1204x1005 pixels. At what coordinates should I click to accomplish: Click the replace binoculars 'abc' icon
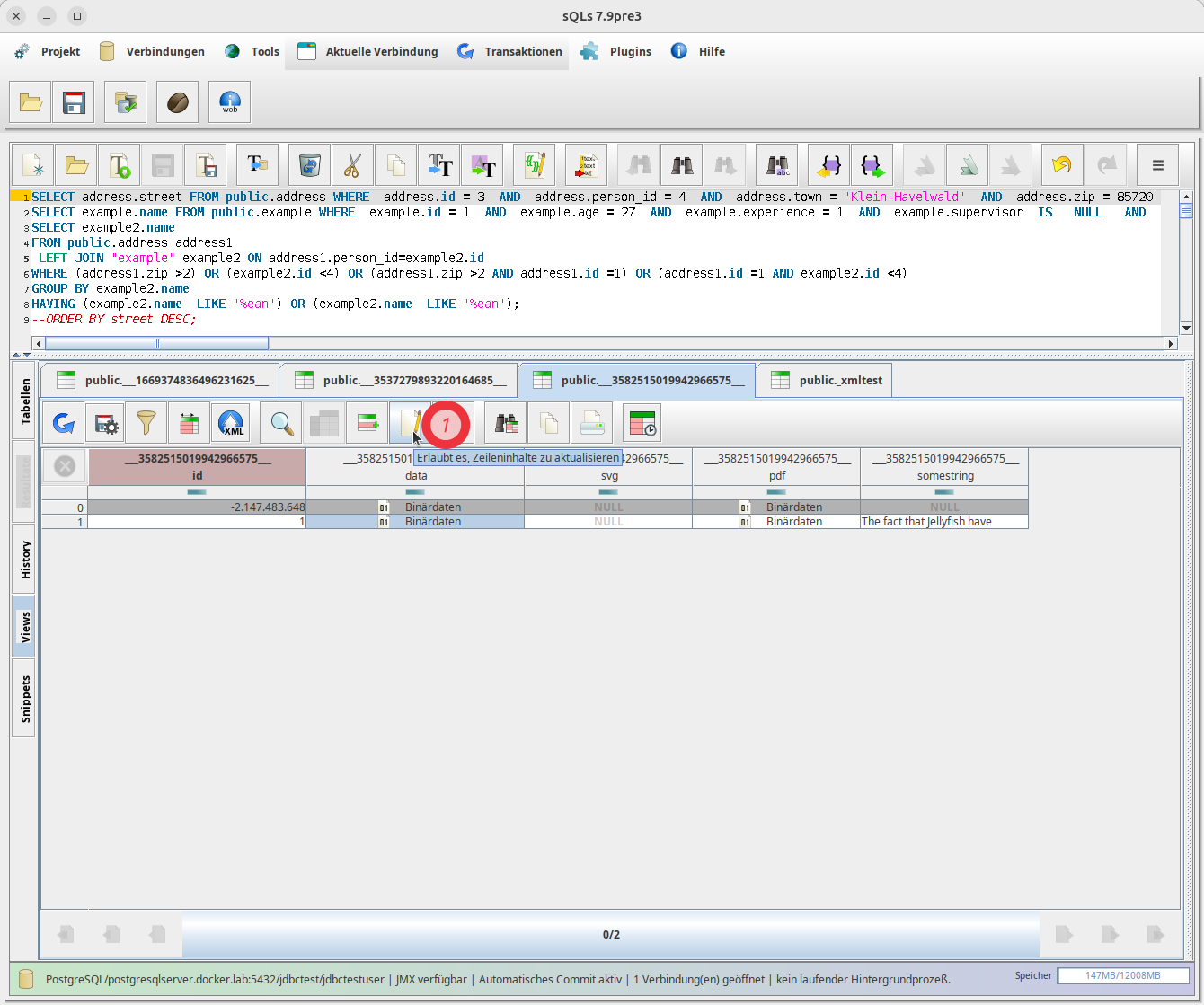pos(777,165)
